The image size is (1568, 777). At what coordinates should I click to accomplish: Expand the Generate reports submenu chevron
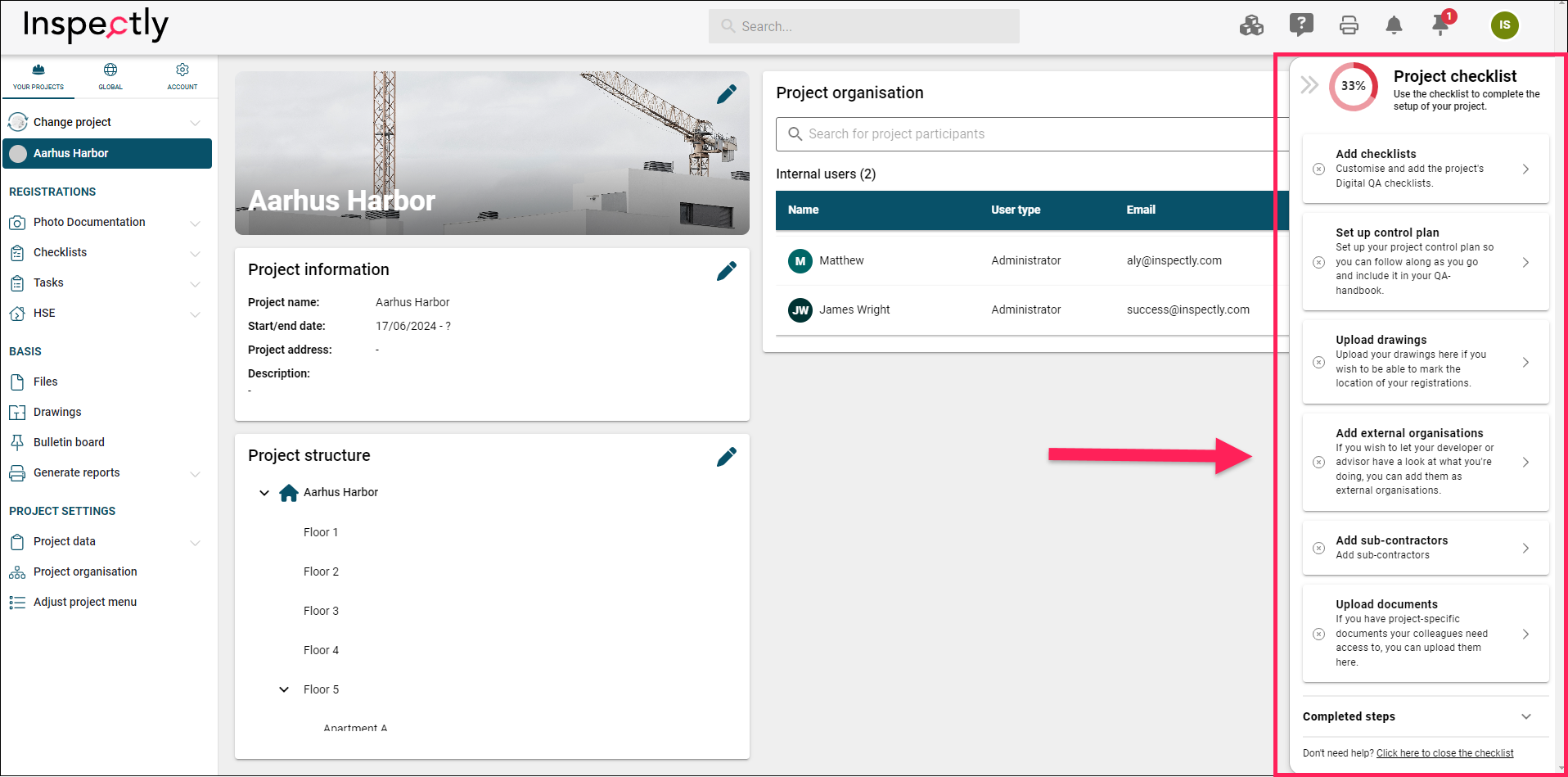195,474
